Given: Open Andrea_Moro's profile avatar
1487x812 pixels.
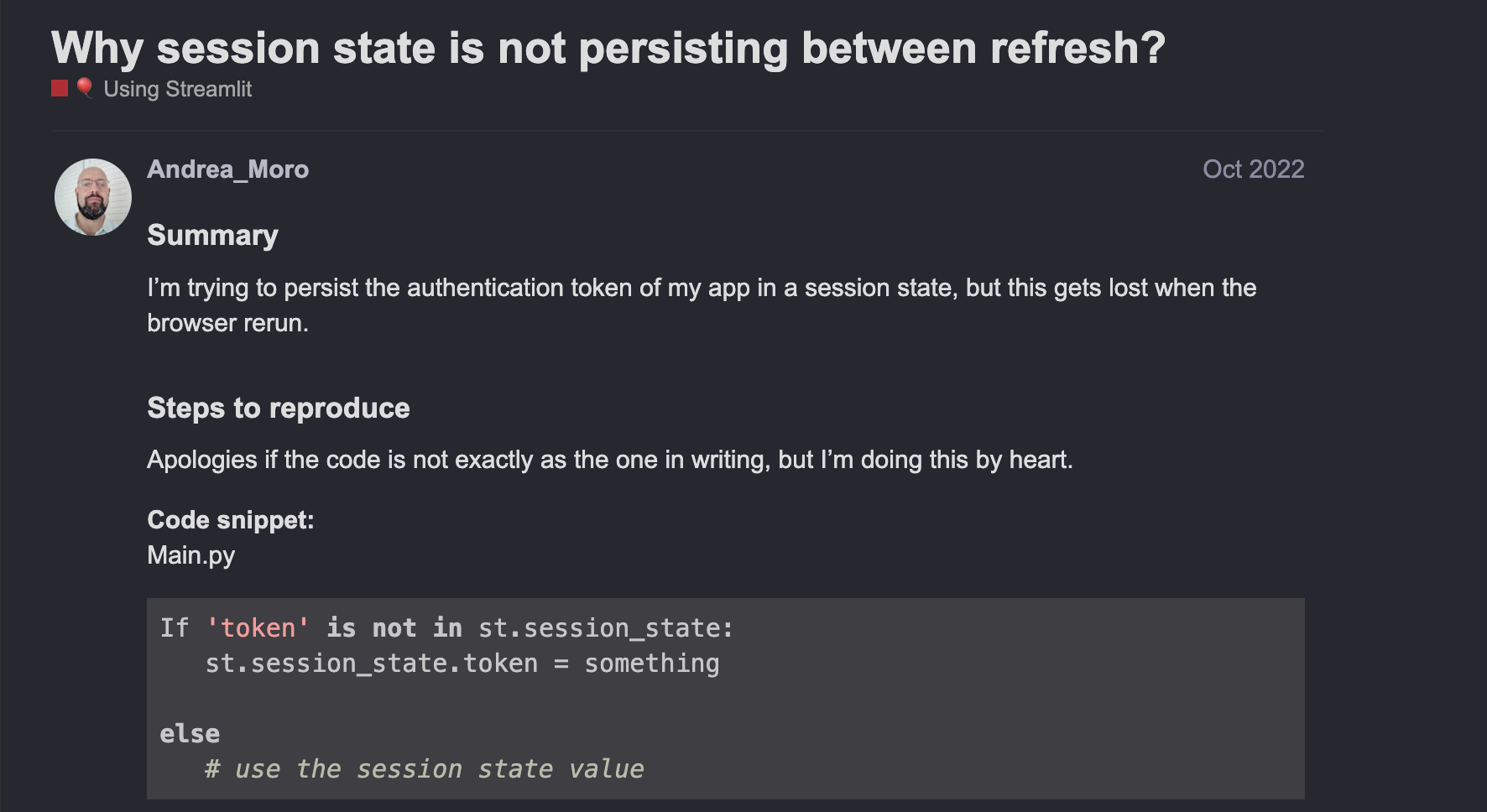Looking at the screenshot, I should (x=93, y=197).
